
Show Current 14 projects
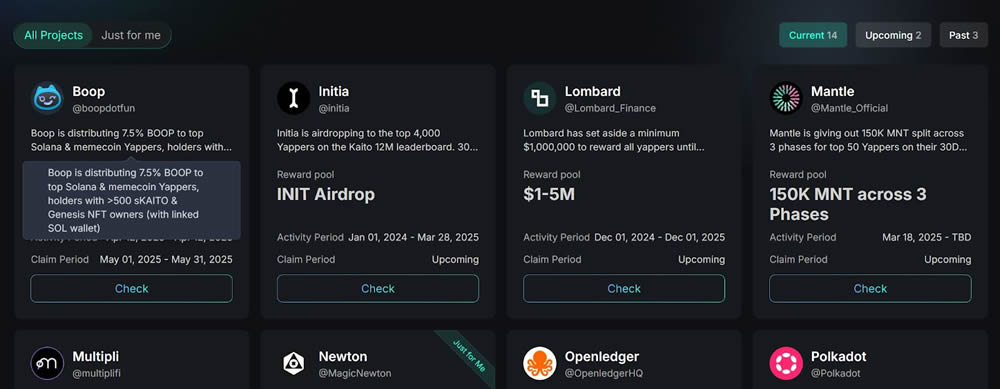click(813, 35)
